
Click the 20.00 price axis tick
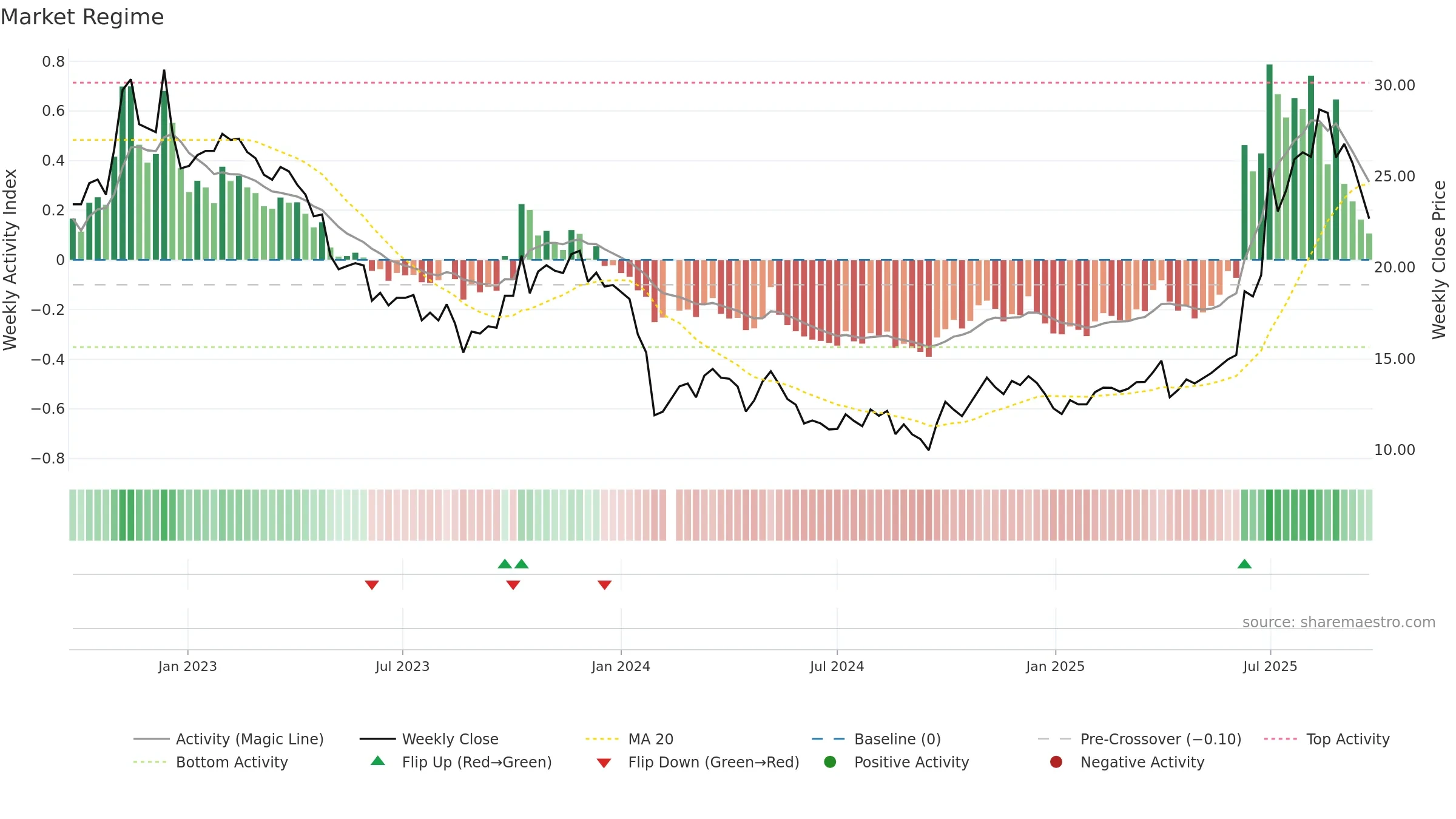point(1395,267)
